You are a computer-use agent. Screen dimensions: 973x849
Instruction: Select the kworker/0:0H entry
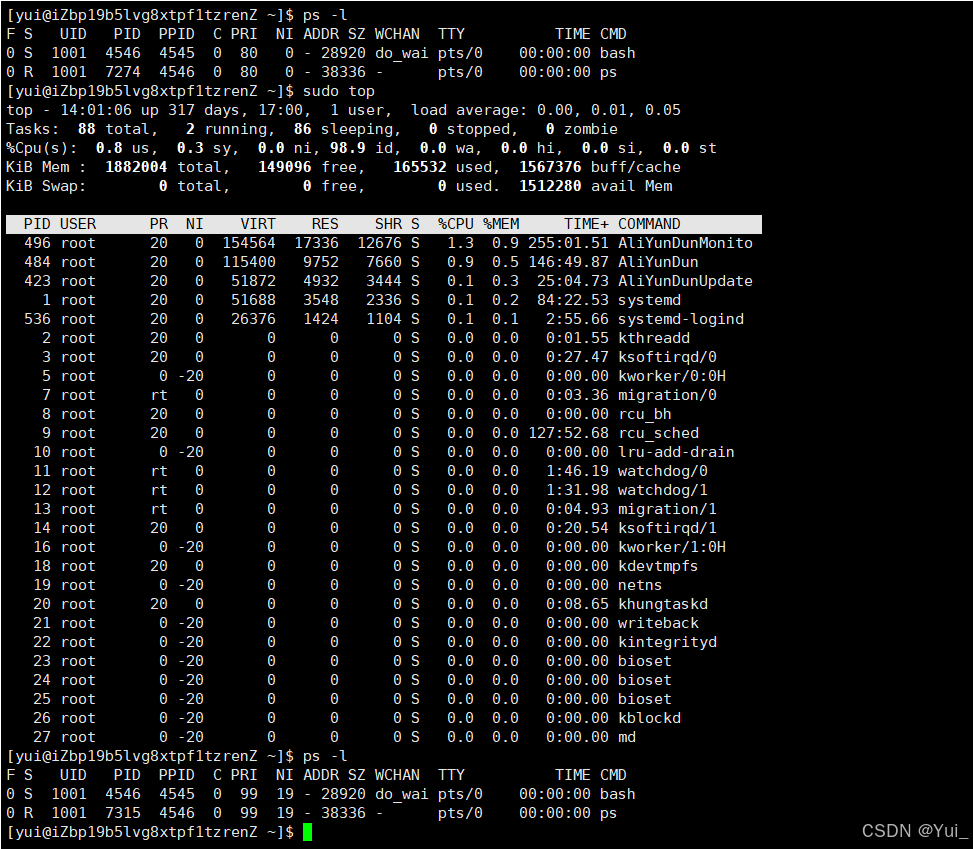[671, 376]
